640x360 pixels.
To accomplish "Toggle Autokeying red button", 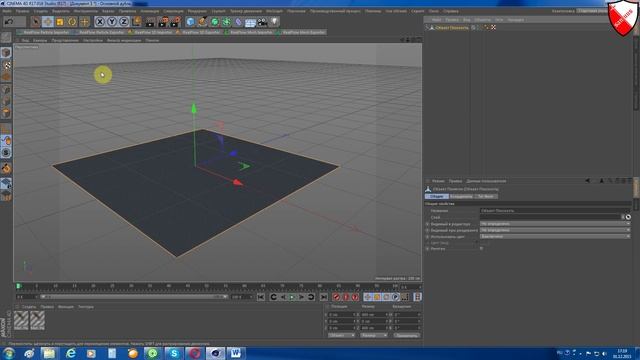I will 346,297.
